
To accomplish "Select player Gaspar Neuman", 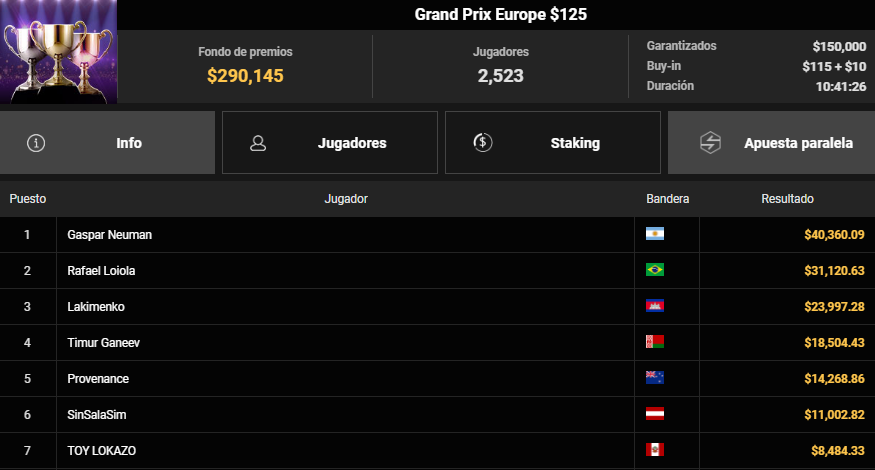I will coord(109,234).
